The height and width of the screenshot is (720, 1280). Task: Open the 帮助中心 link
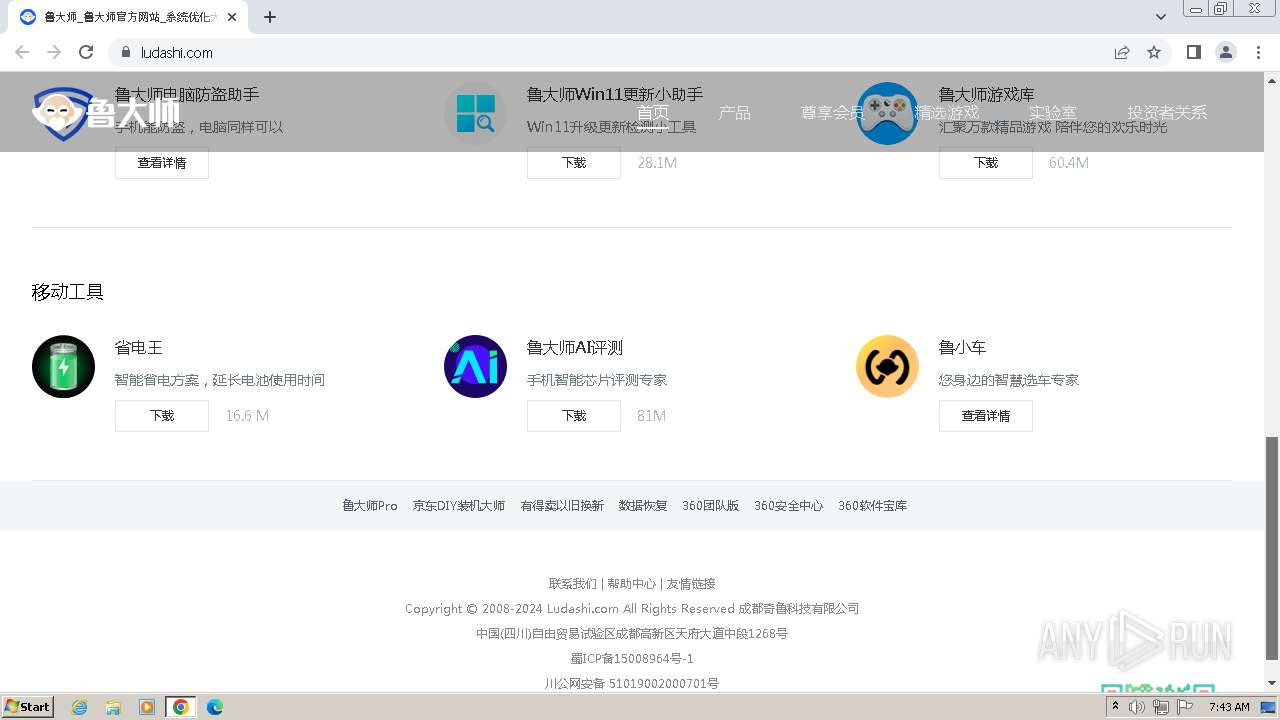tap(632, 584)
